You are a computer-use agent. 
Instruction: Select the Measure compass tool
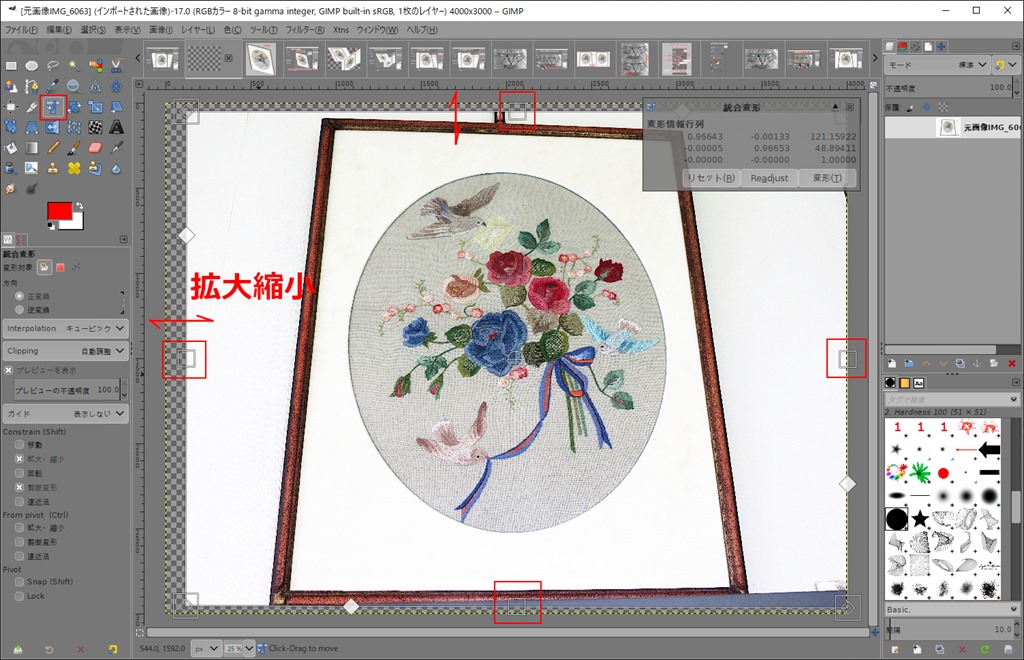point(95,86)
